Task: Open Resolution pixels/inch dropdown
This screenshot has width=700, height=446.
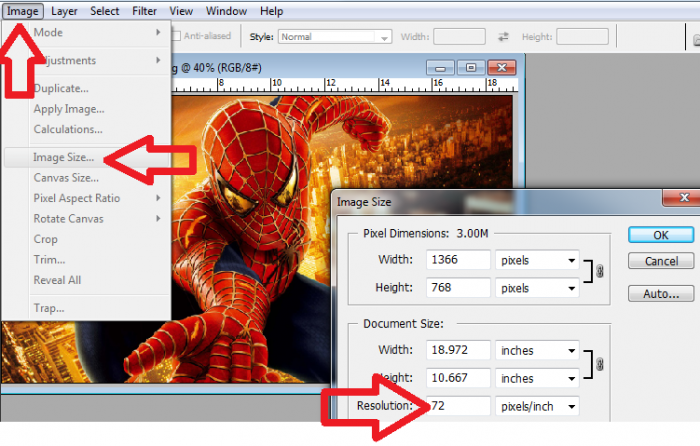Action: (538, 406)
